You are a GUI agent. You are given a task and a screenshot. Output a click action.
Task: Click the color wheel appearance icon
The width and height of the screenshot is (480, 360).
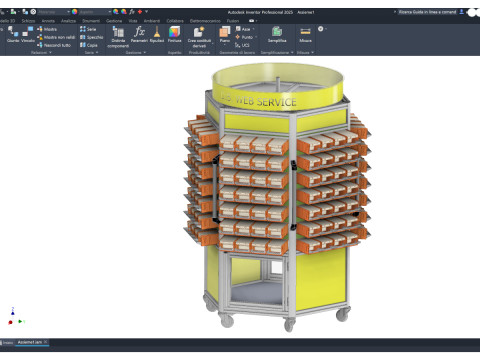click(x=75, y=12)
